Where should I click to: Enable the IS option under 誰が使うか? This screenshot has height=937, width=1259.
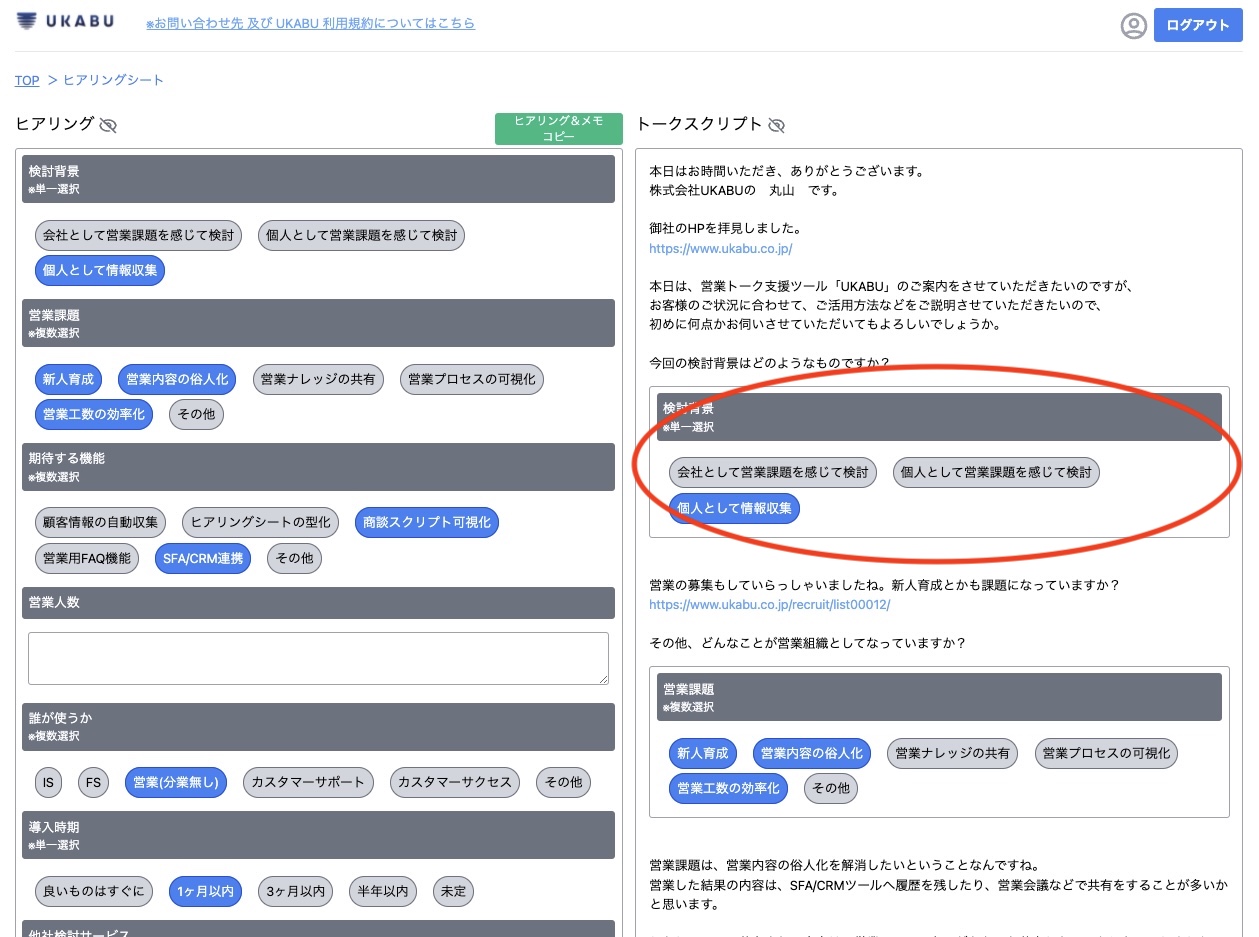(x=47, y=782)
